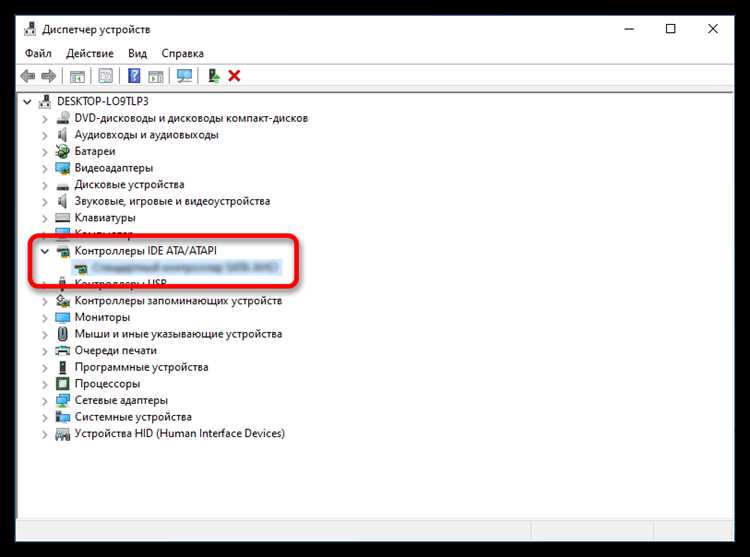Select Программные устройства label

(141, 367)
